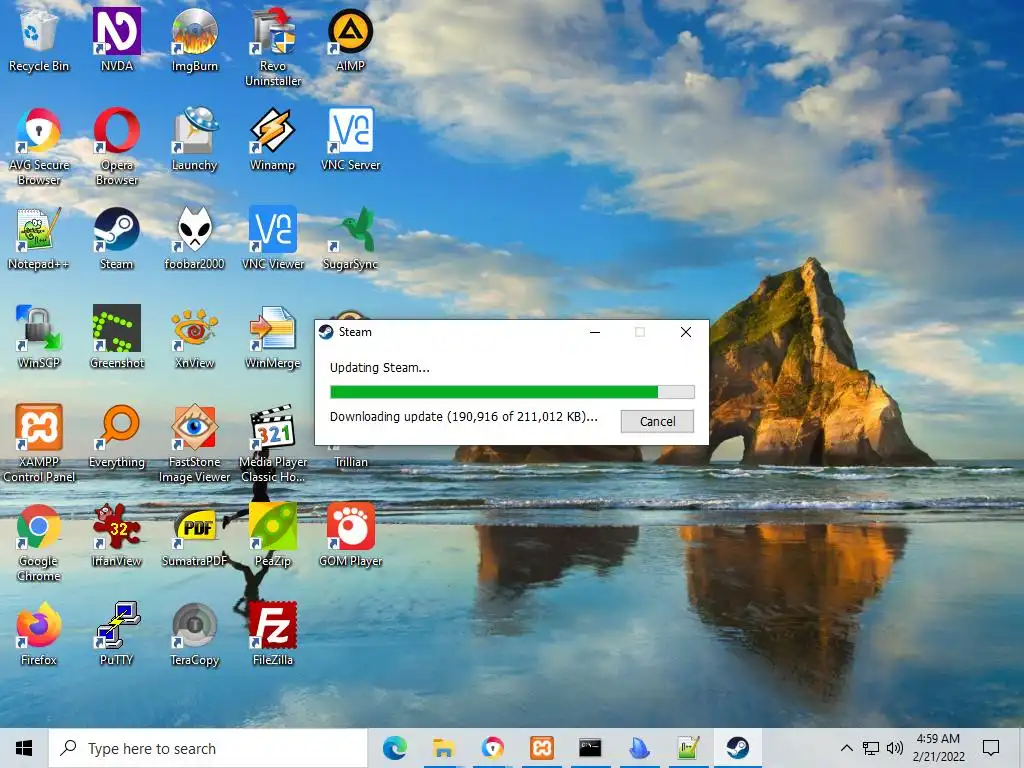The height and width of the screenshot is (768, 1024).
Task: Open the network status tray icon
Action: [871, 748]
